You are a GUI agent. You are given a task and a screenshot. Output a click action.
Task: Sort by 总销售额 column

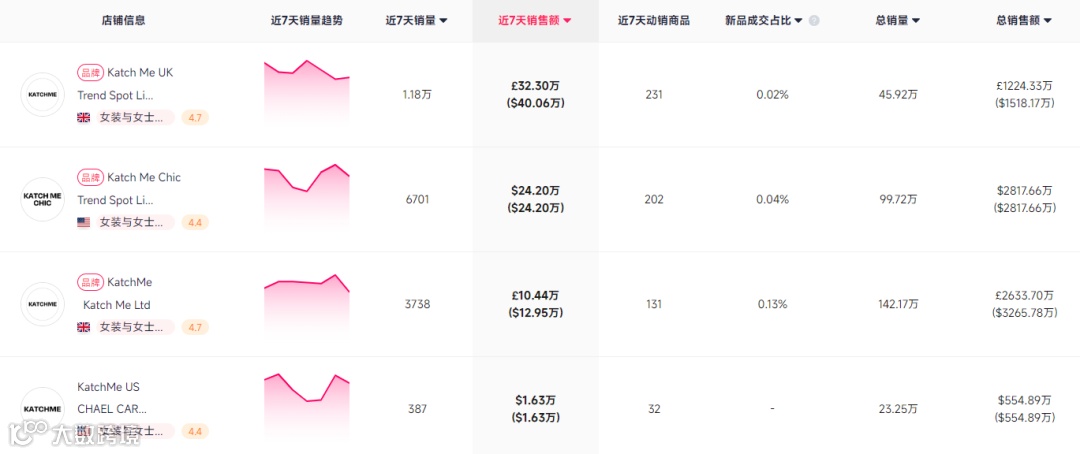pyautogui.click(x=1023, y=20)
